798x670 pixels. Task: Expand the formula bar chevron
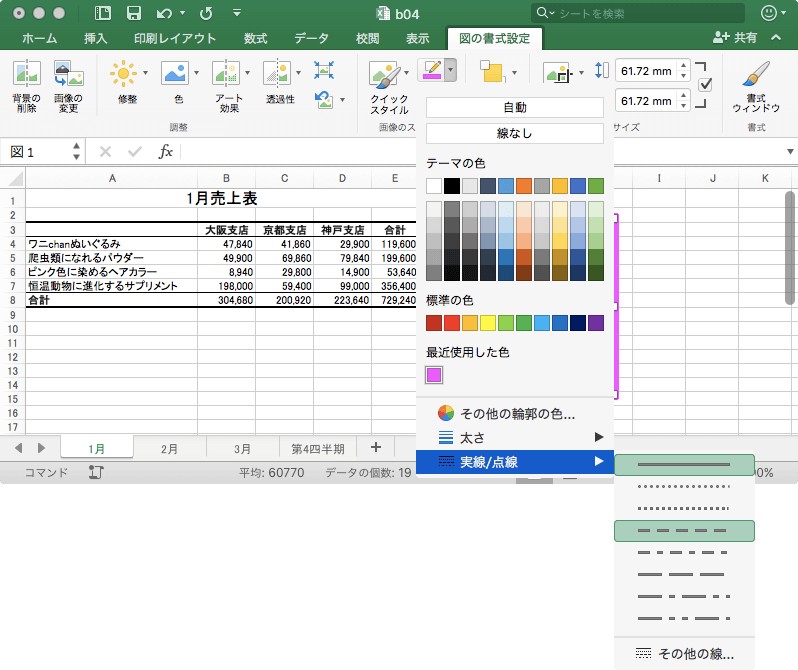pyautogui.click(x=790, y=151)
